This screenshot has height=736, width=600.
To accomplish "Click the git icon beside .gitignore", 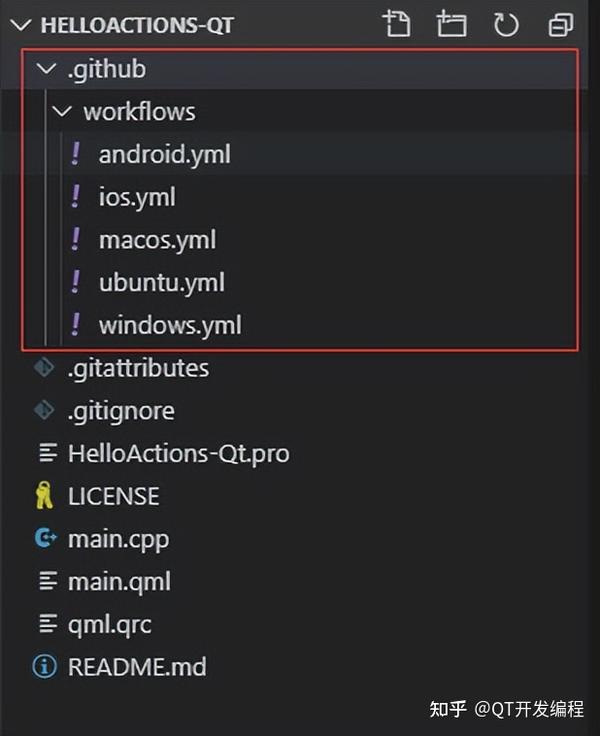I will (44, 411).
